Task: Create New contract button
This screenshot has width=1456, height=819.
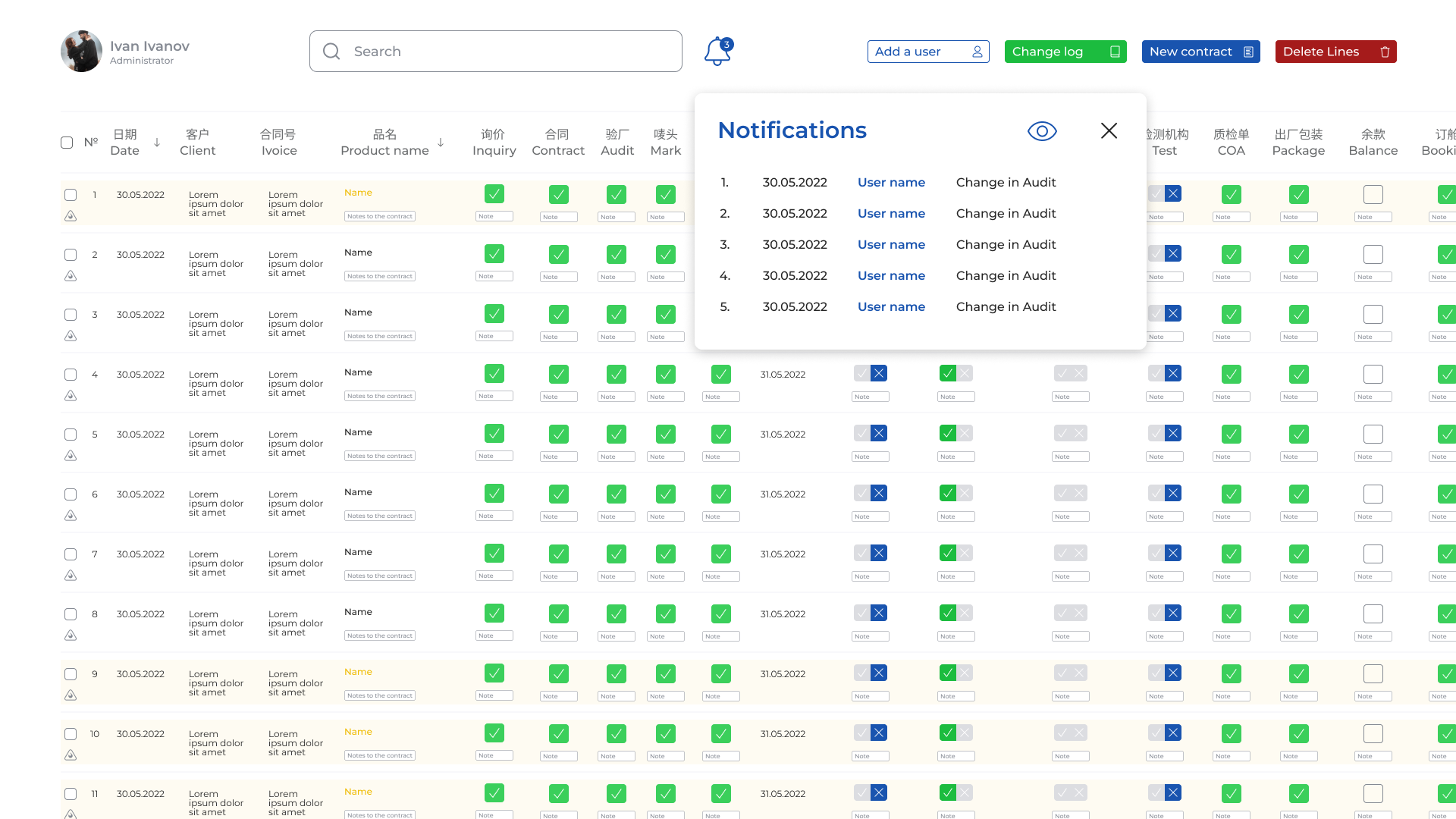Action: click(1201, 52)
